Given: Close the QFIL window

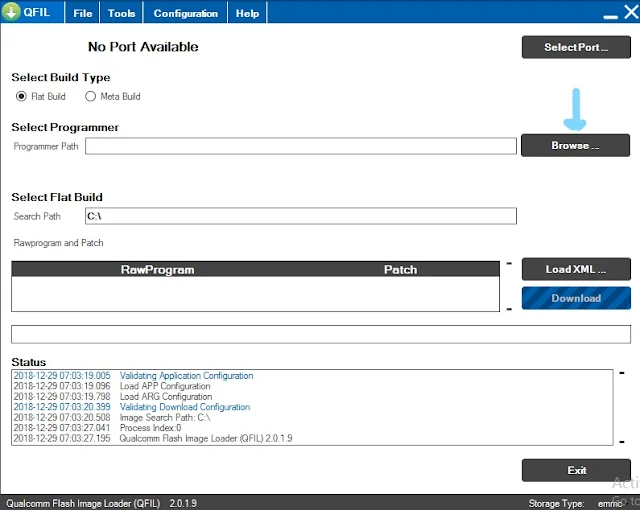Looking at the screenshot, I should point(631,12).
